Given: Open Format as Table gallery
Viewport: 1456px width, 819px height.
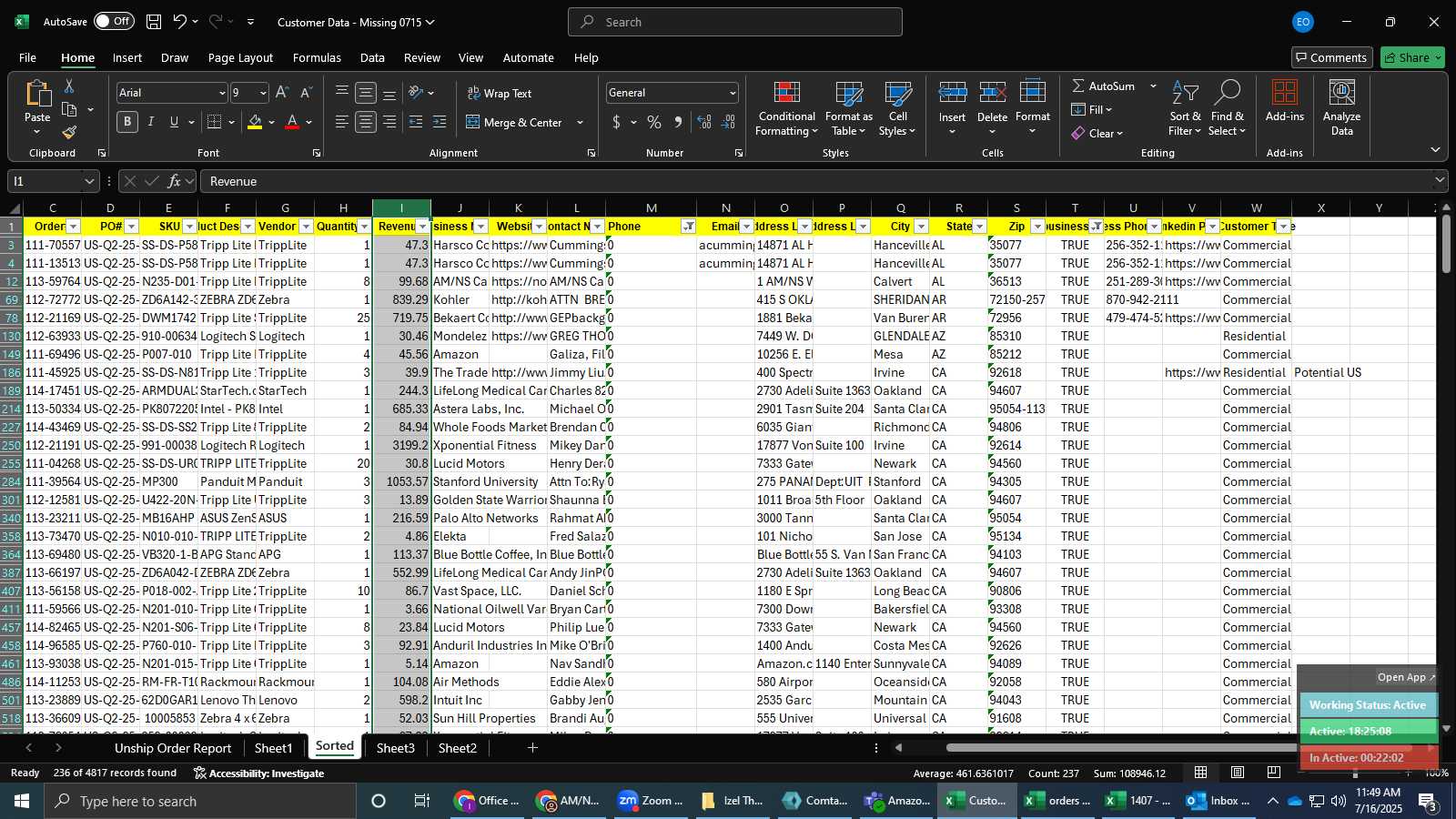Looking at the screenshot, I should pyautogui.click(x=848, y=108).
